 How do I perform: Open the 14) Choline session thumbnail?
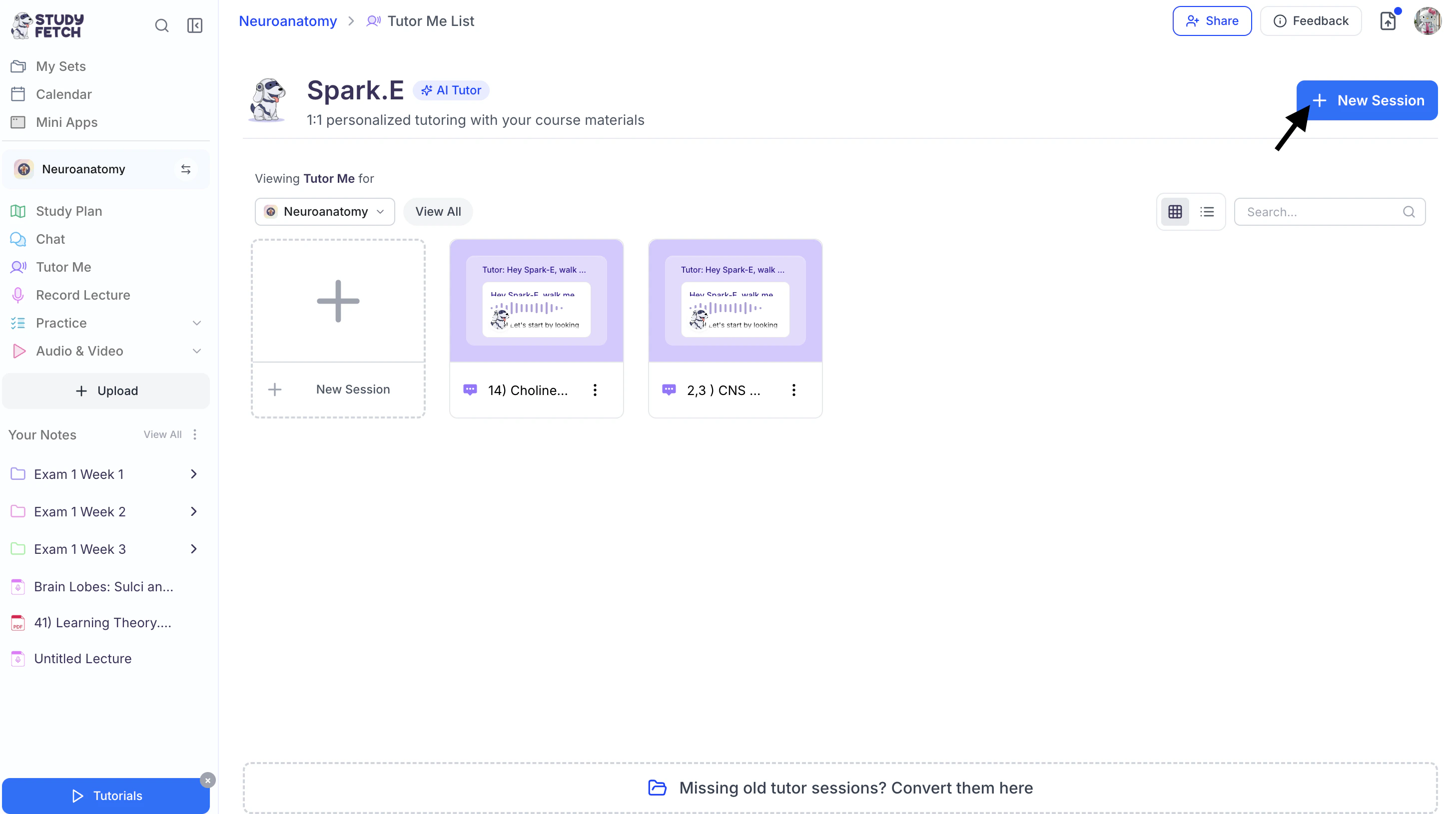click(x=536, y=301)
